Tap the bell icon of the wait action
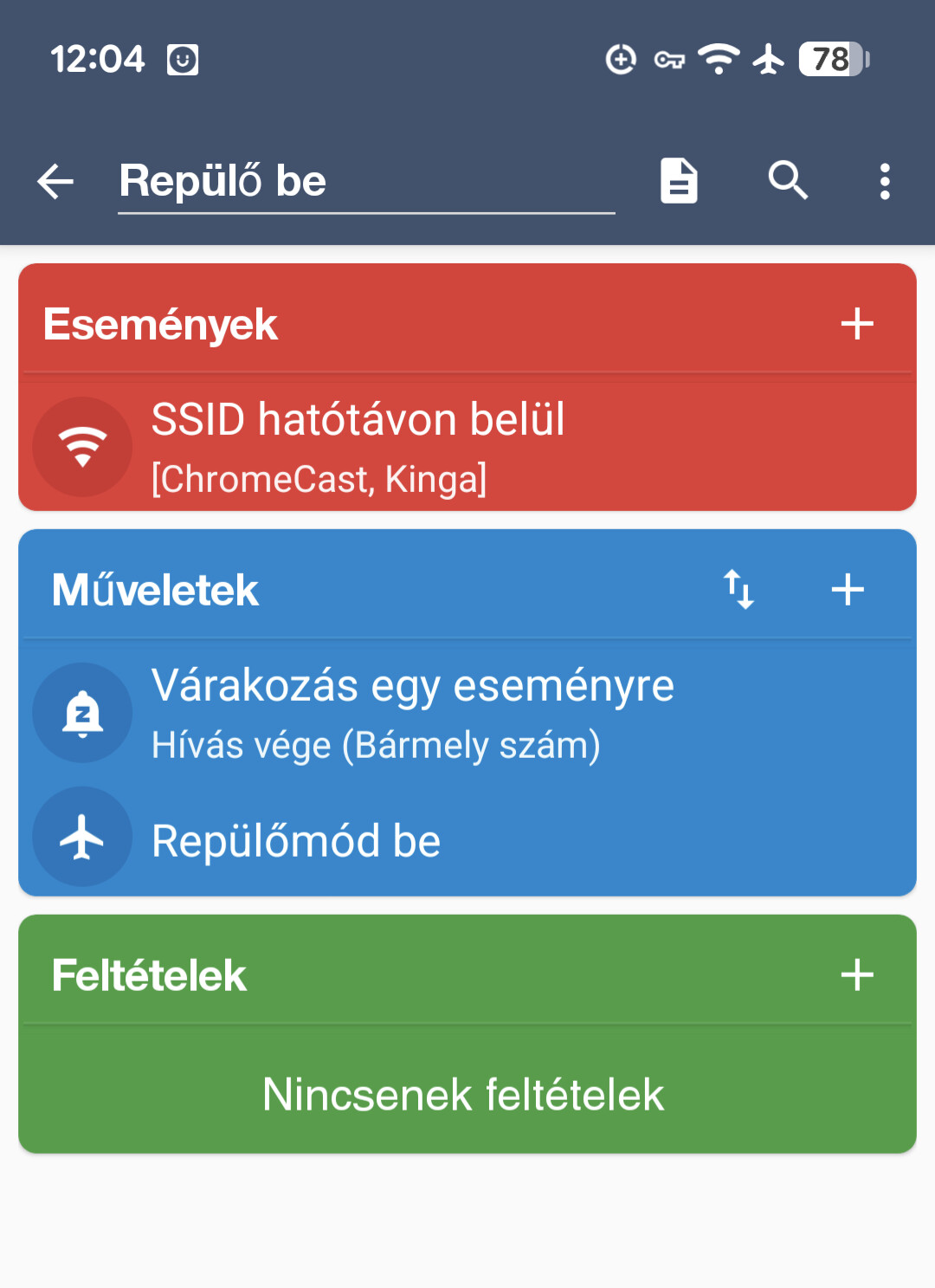Image resolution: width=935 pixels, height=1288 pixels. pos(82,713)
